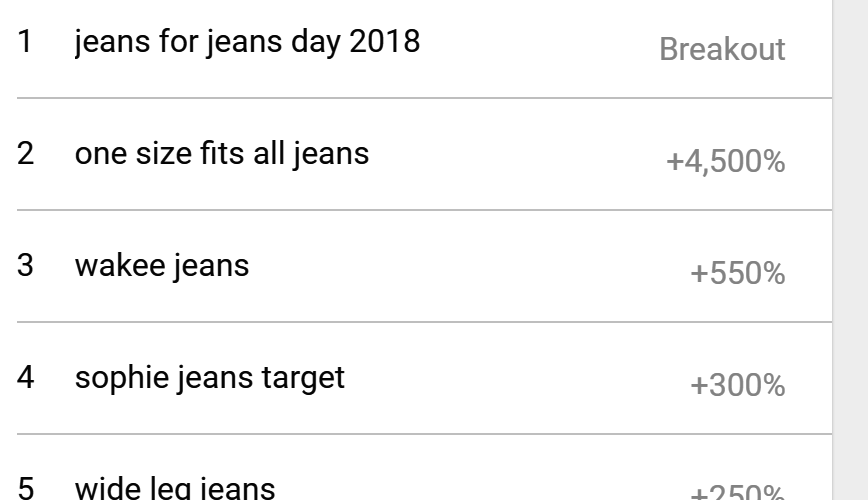Open the "sophie jeans target" query

(x=210, y=379)
